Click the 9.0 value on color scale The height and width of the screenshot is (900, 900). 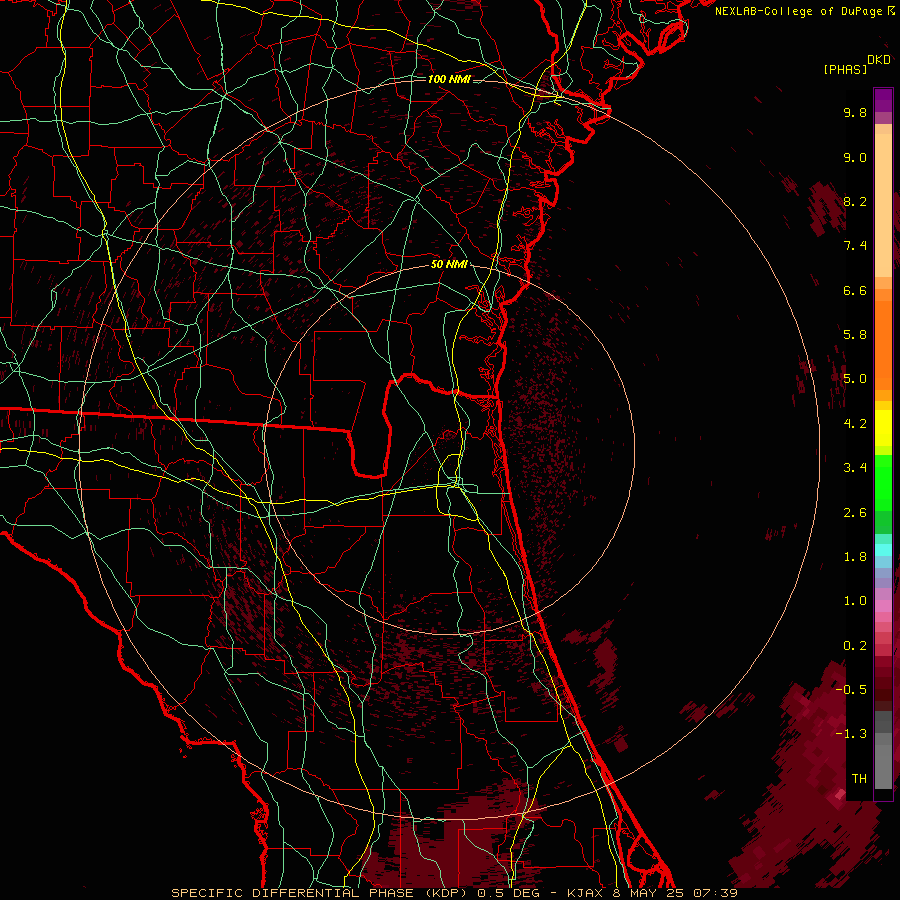click(x=855, y=157)
